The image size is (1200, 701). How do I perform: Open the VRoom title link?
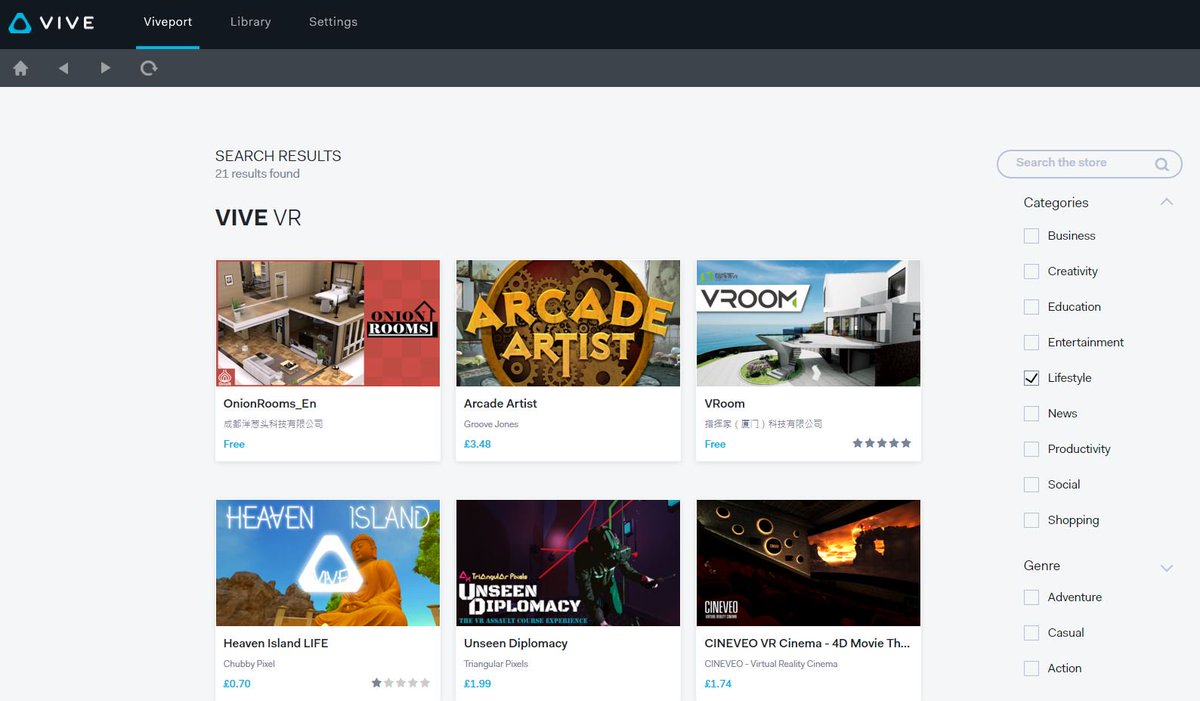pyautogui.click(x=725, y=404)
